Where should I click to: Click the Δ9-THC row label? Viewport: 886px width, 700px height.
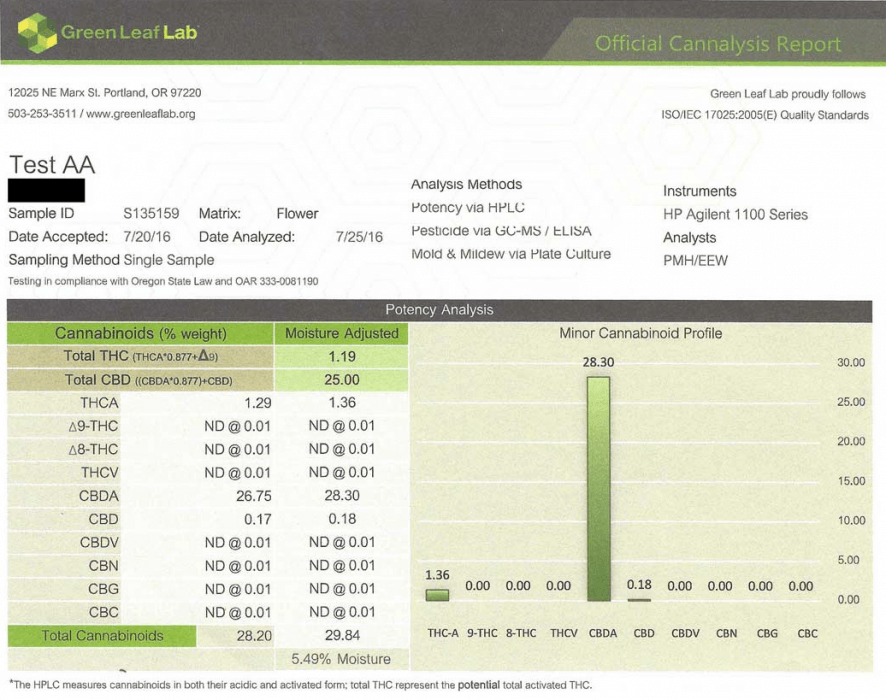pos(93,426)
